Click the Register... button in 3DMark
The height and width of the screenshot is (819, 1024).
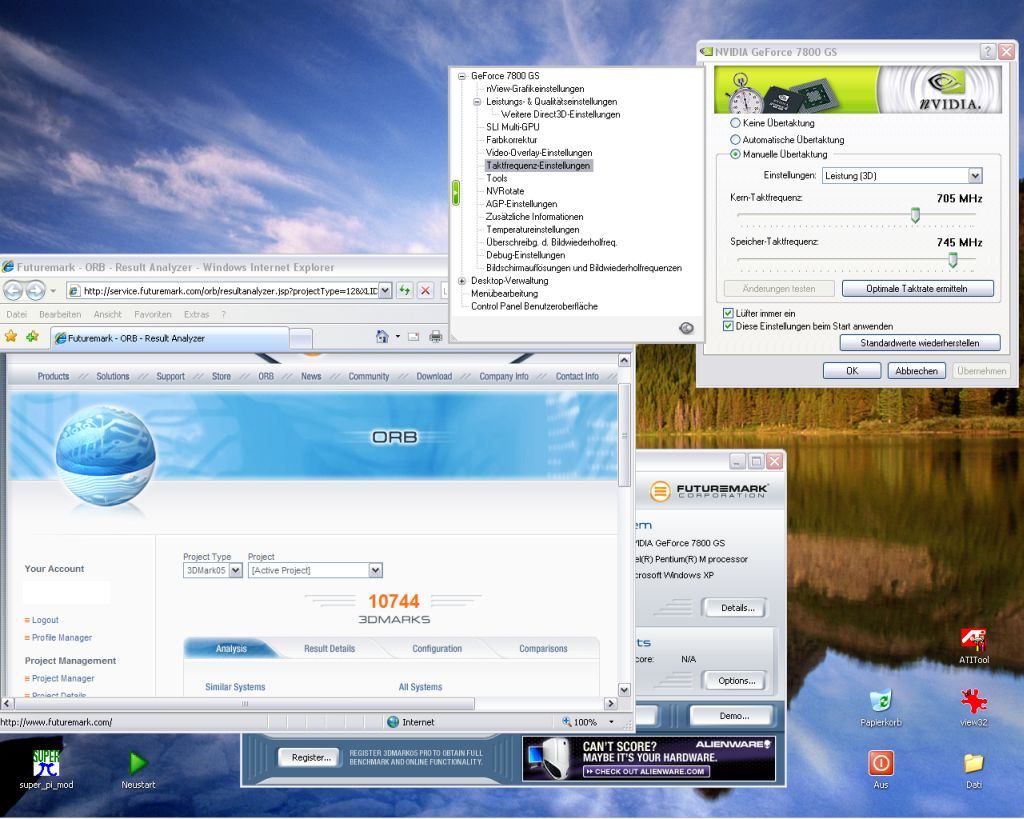click(311, 758)
